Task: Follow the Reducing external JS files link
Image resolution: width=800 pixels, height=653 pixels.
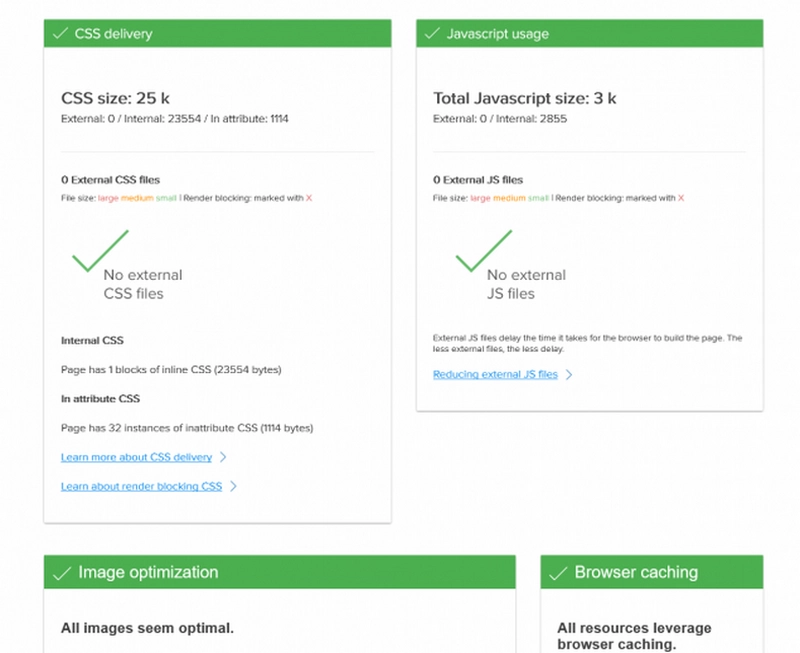Action: [495, 375]
